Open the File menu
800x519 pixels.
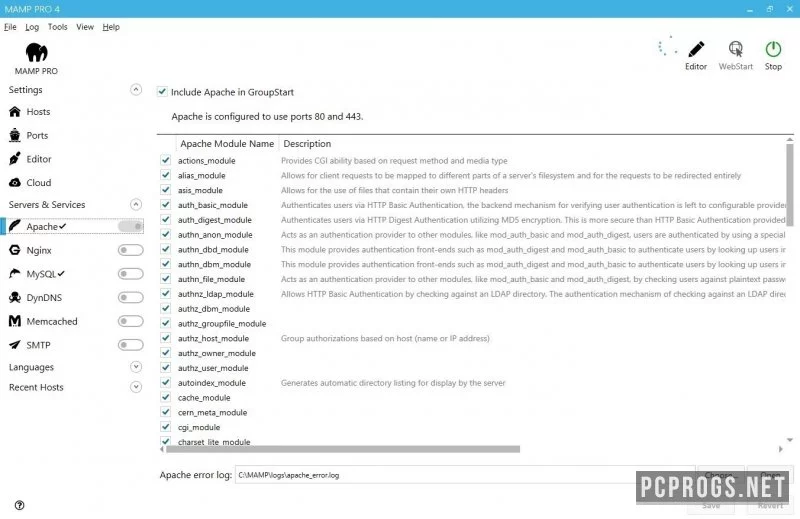point(10,27)
